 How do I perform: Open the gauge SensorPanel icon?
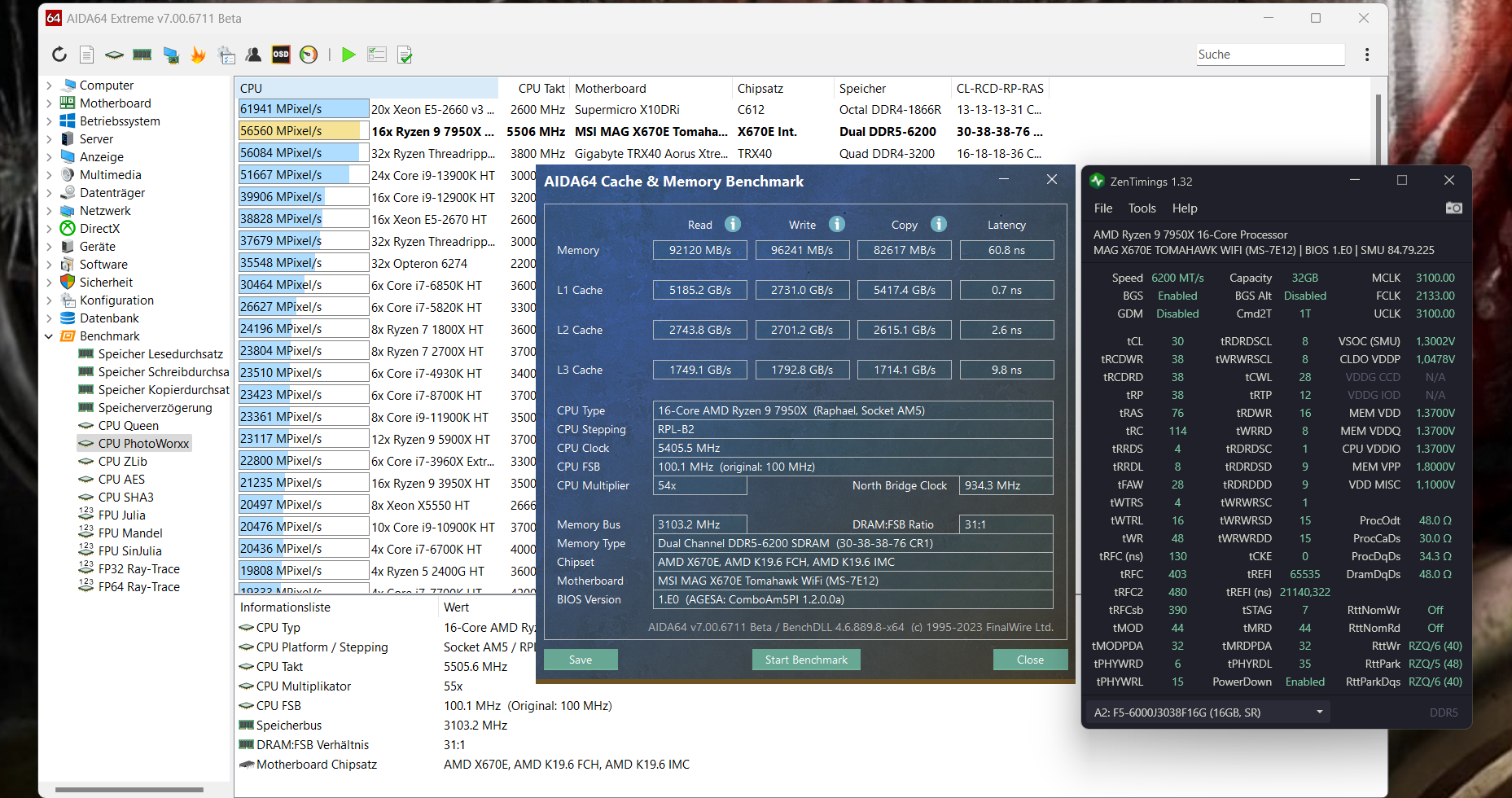click(309, 55)
